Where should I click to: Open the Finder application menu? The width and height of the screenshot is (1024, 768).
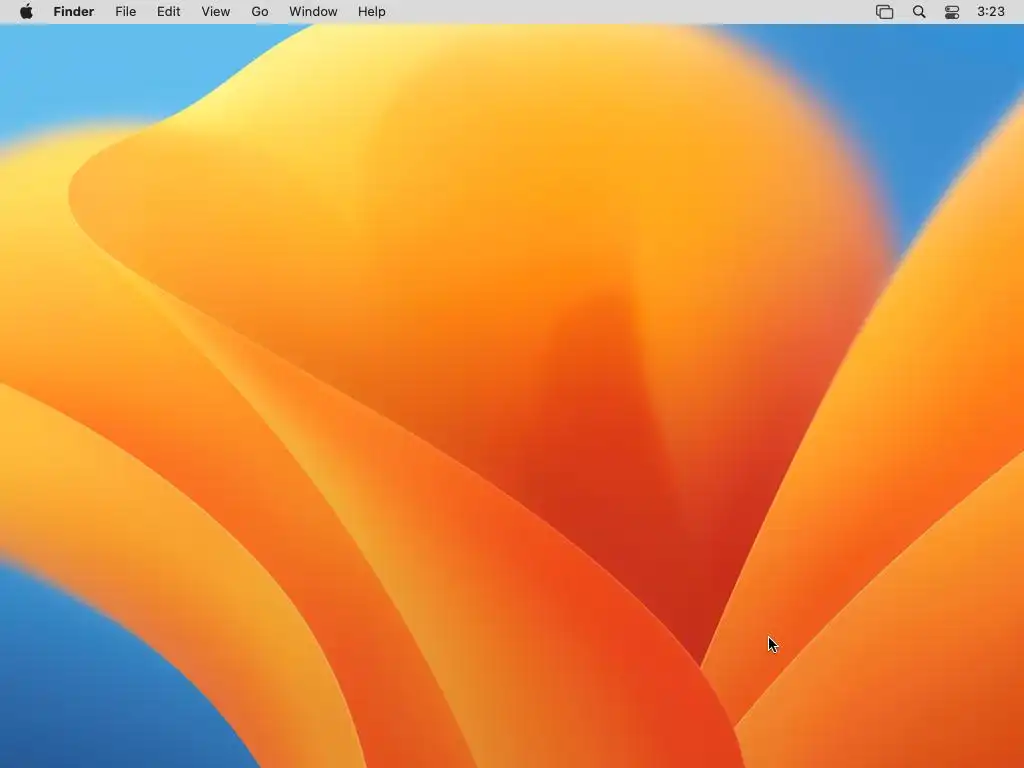74,12
